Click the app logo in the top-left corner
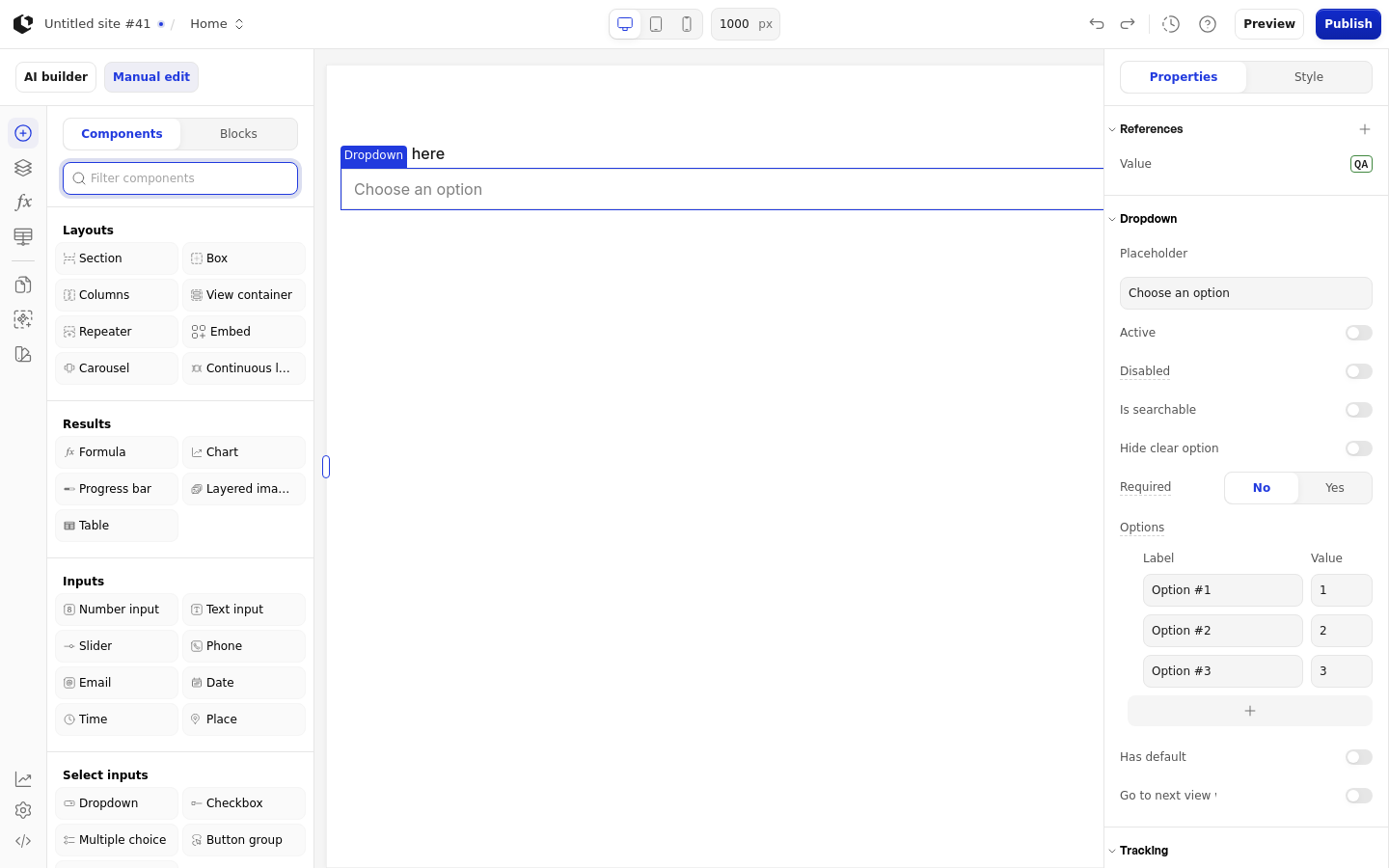Screen dimensions: 1389x868 23,24
